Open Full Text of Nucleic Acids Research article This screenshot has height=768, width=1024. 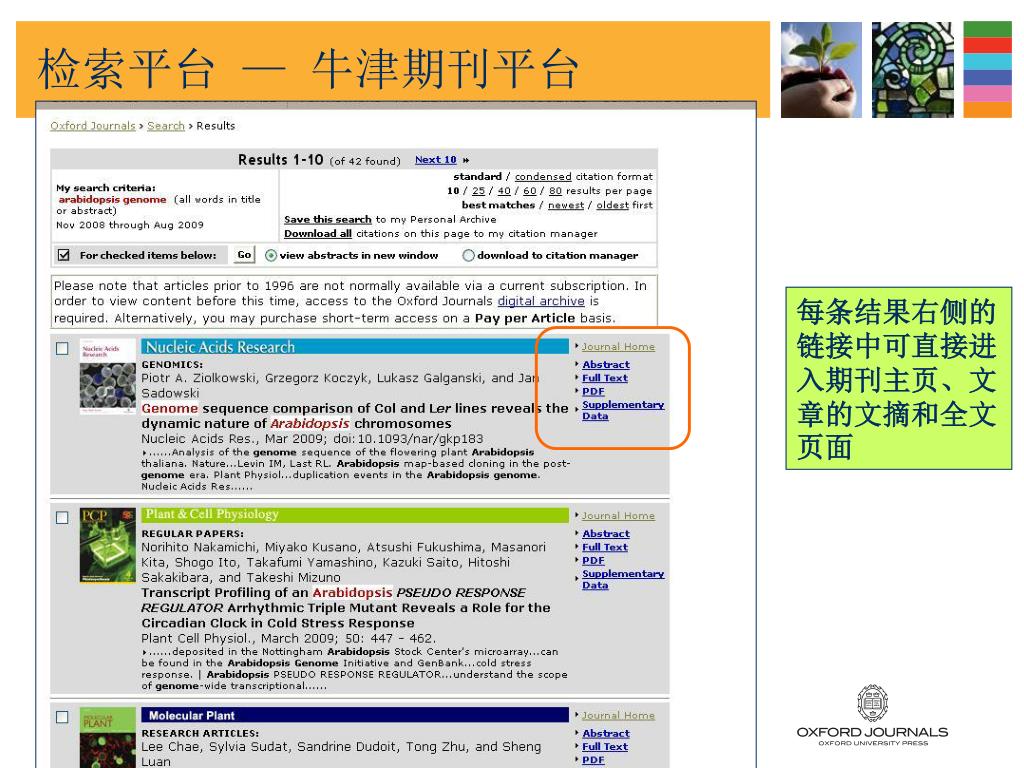coord(605,377)
